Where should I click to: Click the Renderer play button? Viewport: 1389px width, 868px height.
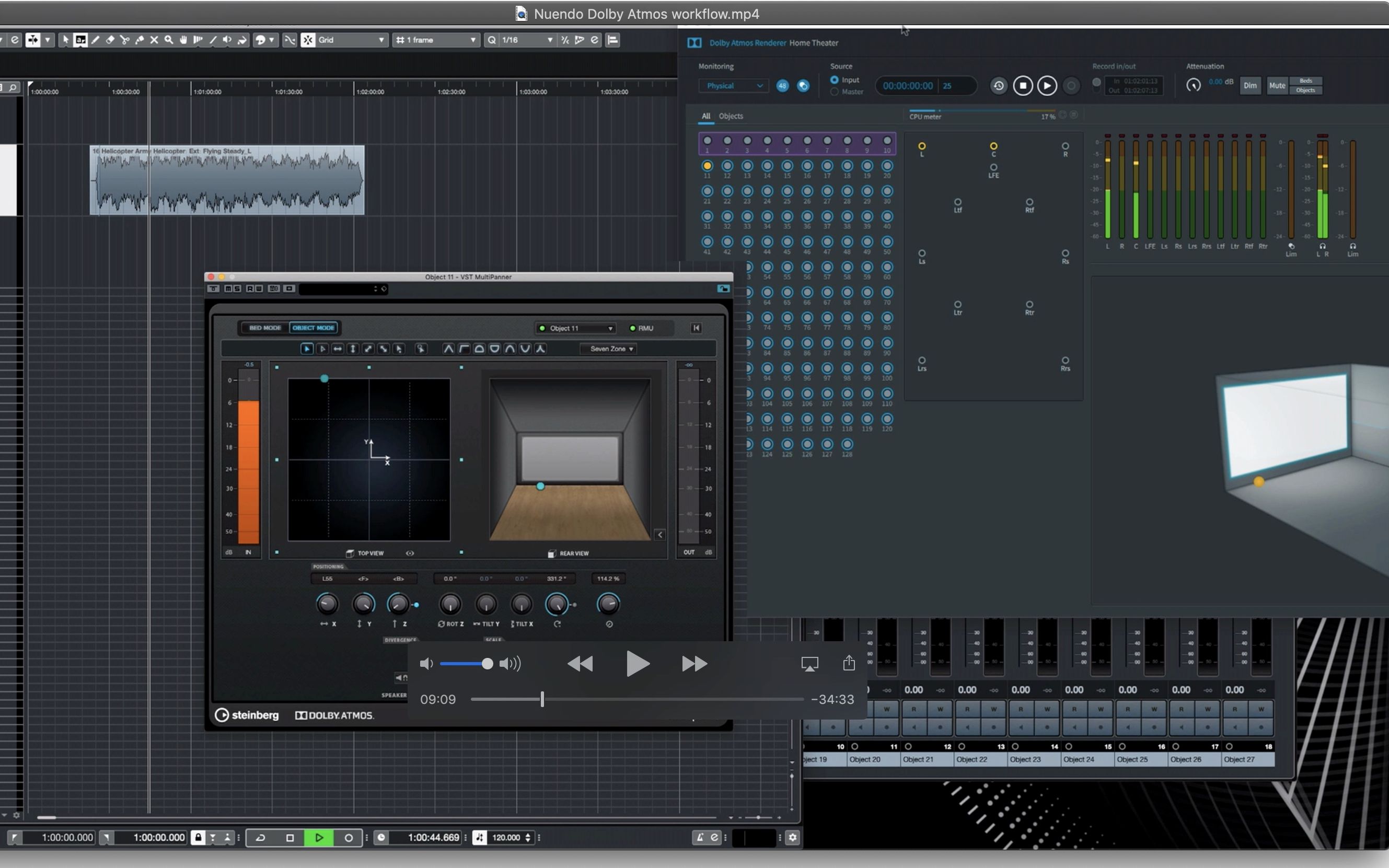tap(1047, 86)
